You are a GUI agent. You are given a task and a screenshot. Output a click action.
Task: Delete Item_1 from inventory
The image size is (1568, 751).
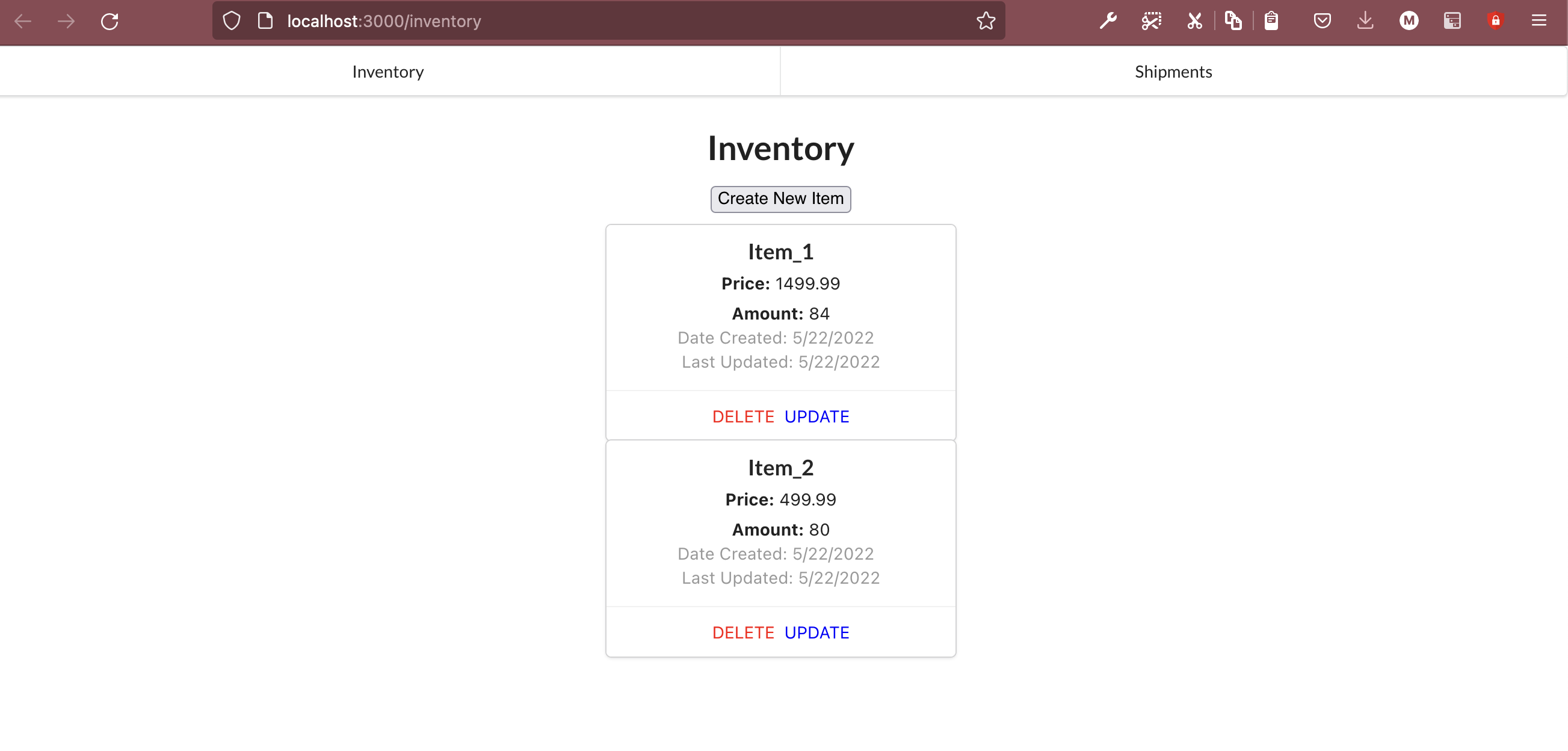coord(742,416)
